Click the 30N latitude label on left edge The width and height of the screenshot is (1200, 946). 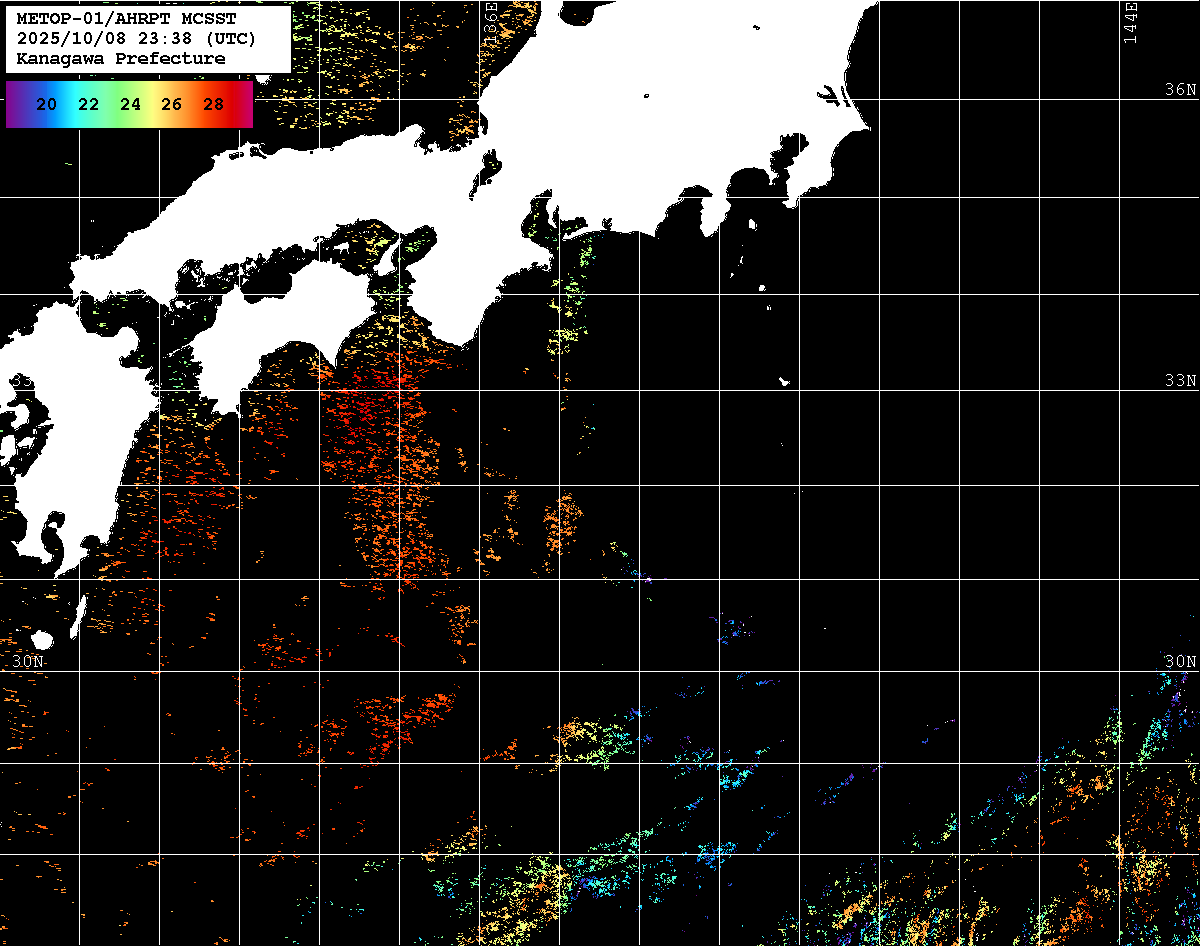[x=29, y=661]
